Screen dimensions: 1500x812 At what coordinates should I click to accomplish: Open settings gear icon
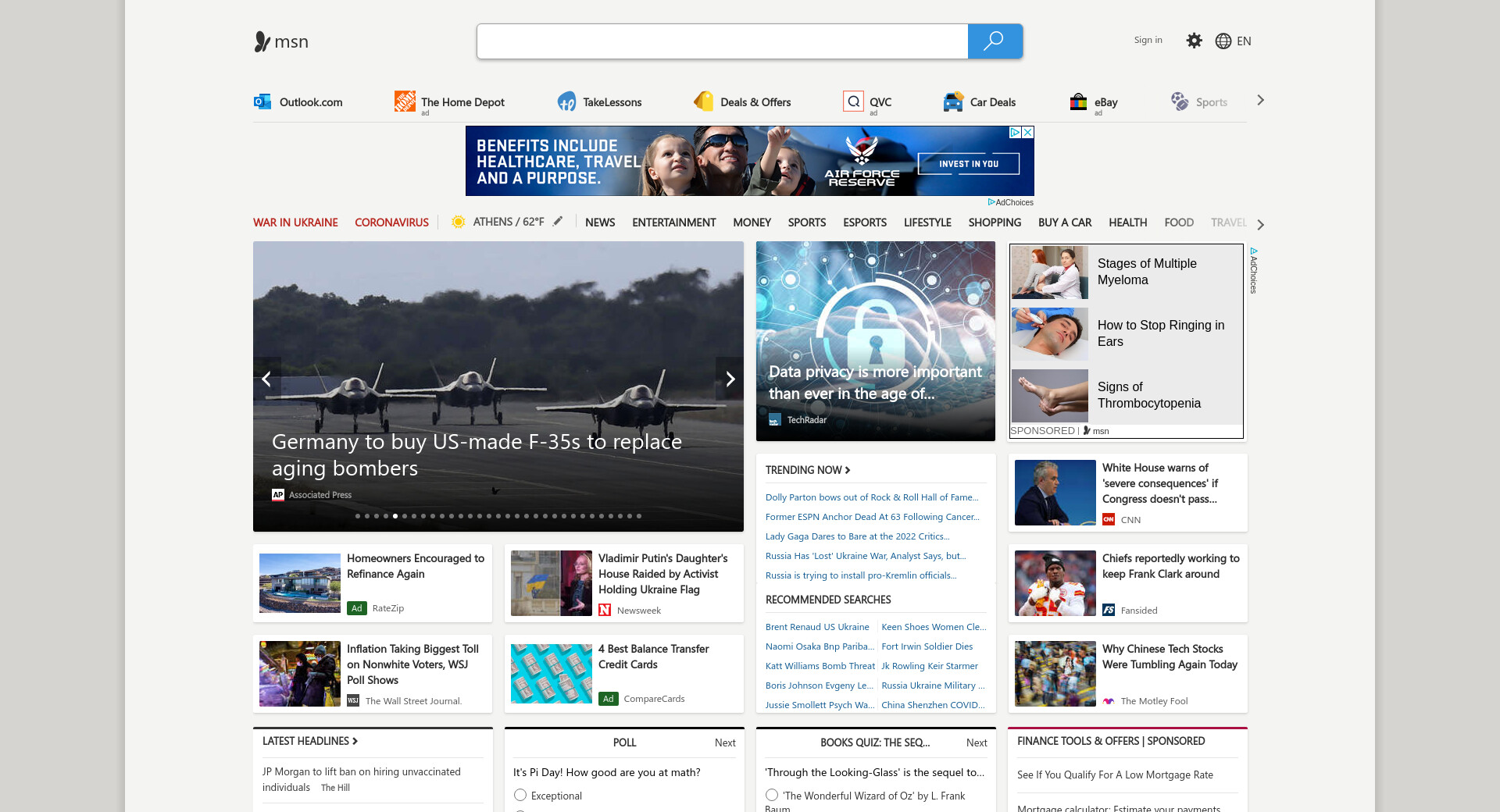click(1194, 41)
